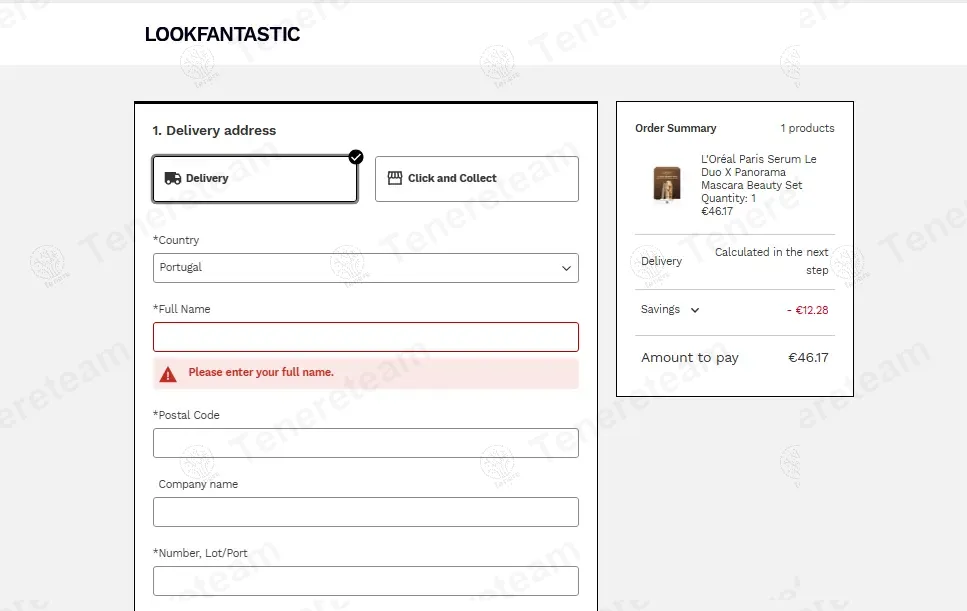Click 'Calculated in the next step' text

pos(772,261)
